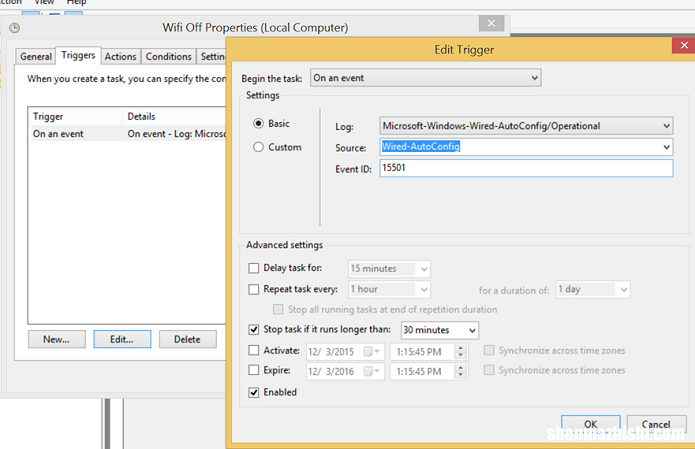Expand the Source dropdown list
Screen dimensions: 695x449
pos(666,147)
